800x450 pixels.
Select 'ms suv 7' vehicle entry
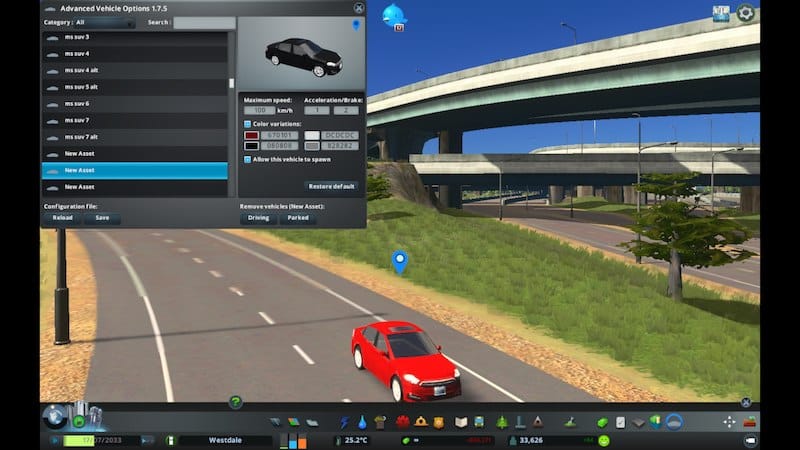(77, 120)
